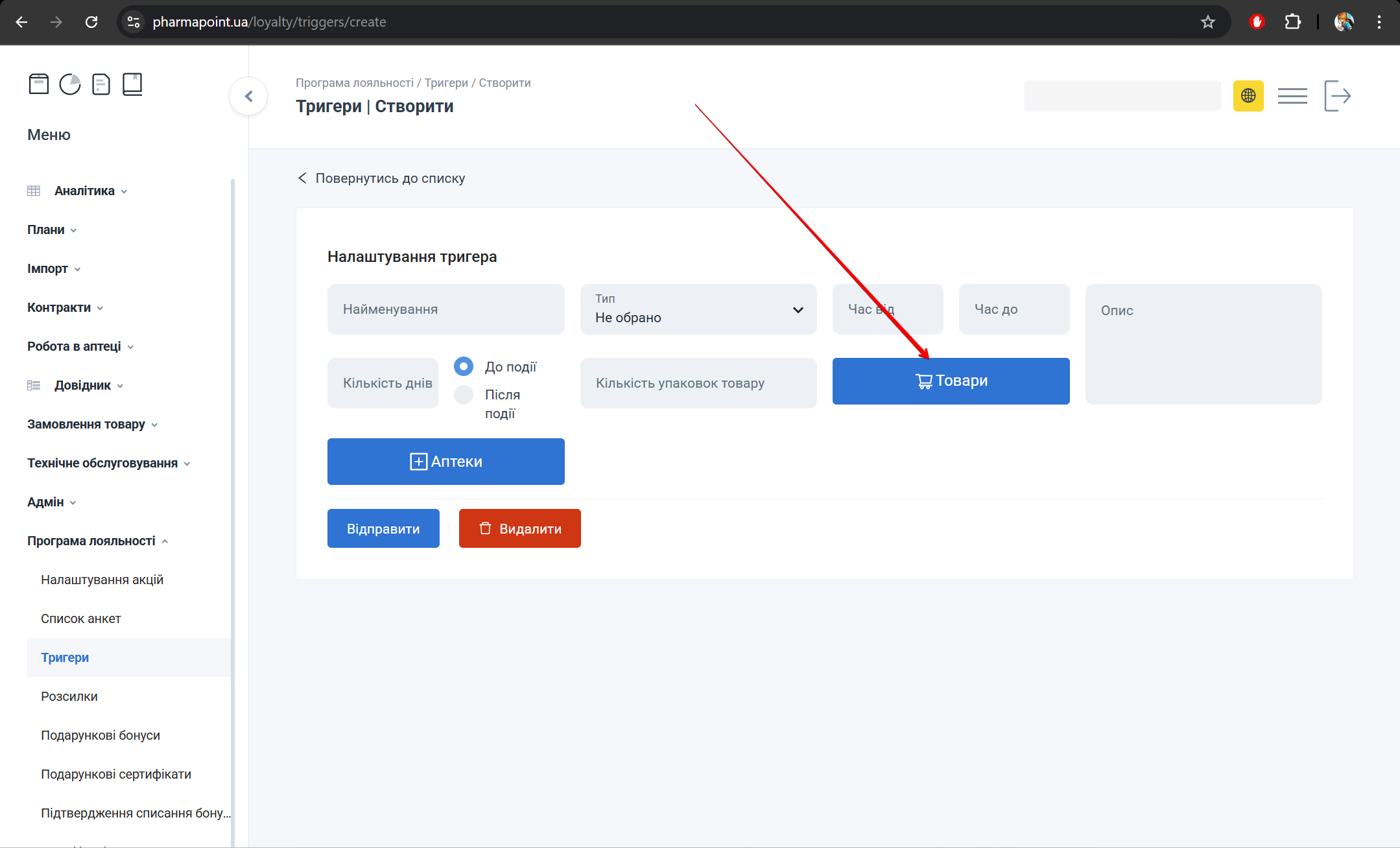Open language selector globe icon
The height and width of the screenshot is (848, 1400).
(1248, 96)
